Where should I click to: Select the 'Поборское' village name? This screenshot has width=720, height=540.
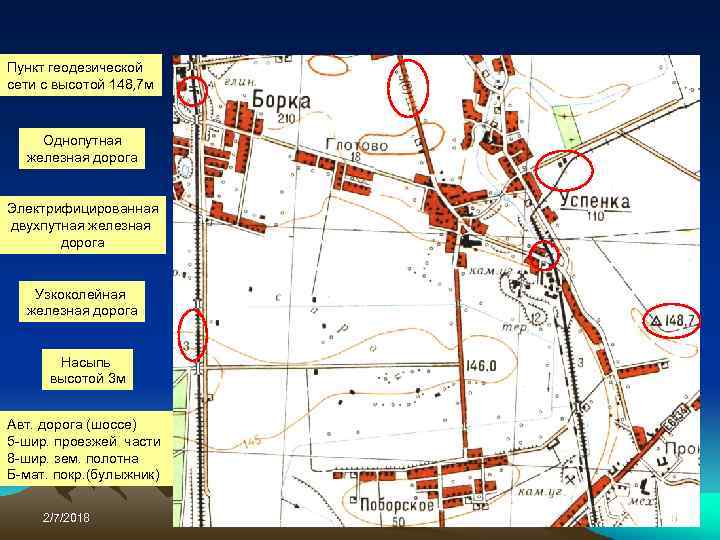point(397,505)
